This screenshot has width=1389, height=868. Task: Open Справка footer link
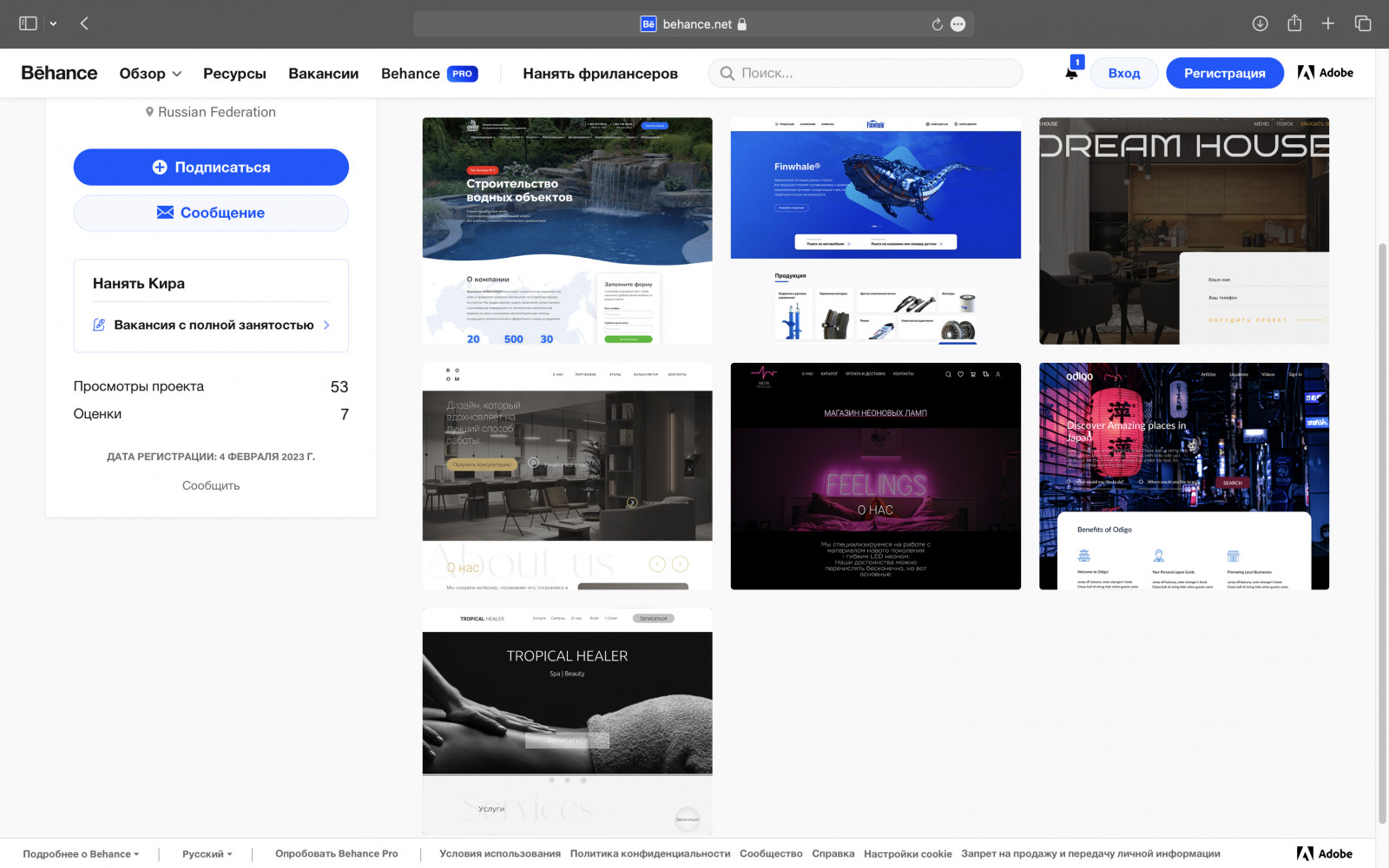tap(833, 854)
